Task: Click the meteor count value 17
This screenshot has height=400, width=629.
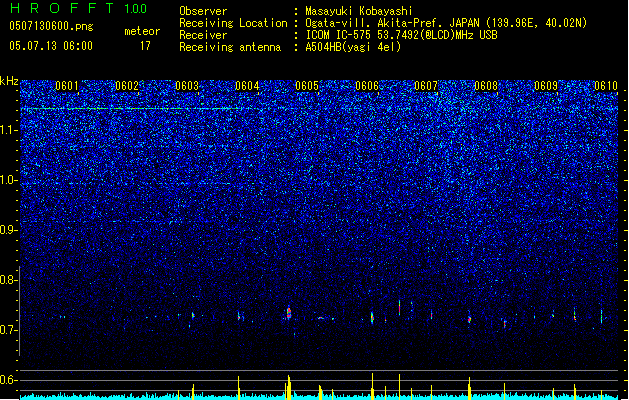Action: [x=145, y=46]
